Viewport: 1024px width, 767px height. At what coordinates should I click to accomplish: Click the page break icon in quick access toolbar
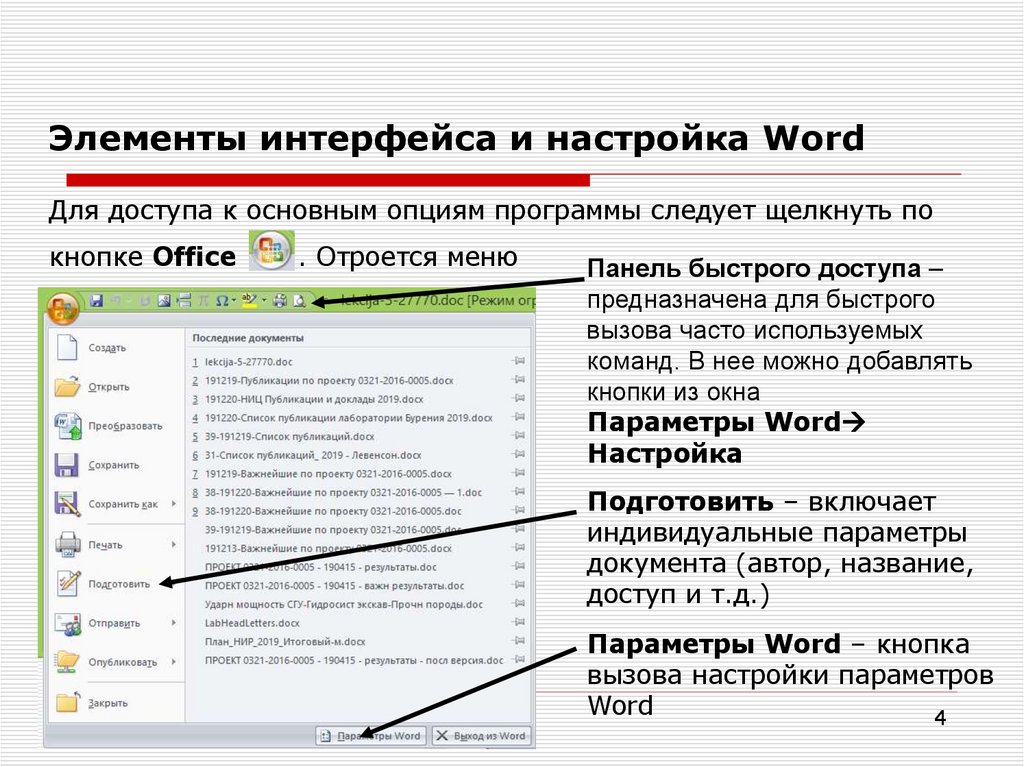(x=184, y=301)
